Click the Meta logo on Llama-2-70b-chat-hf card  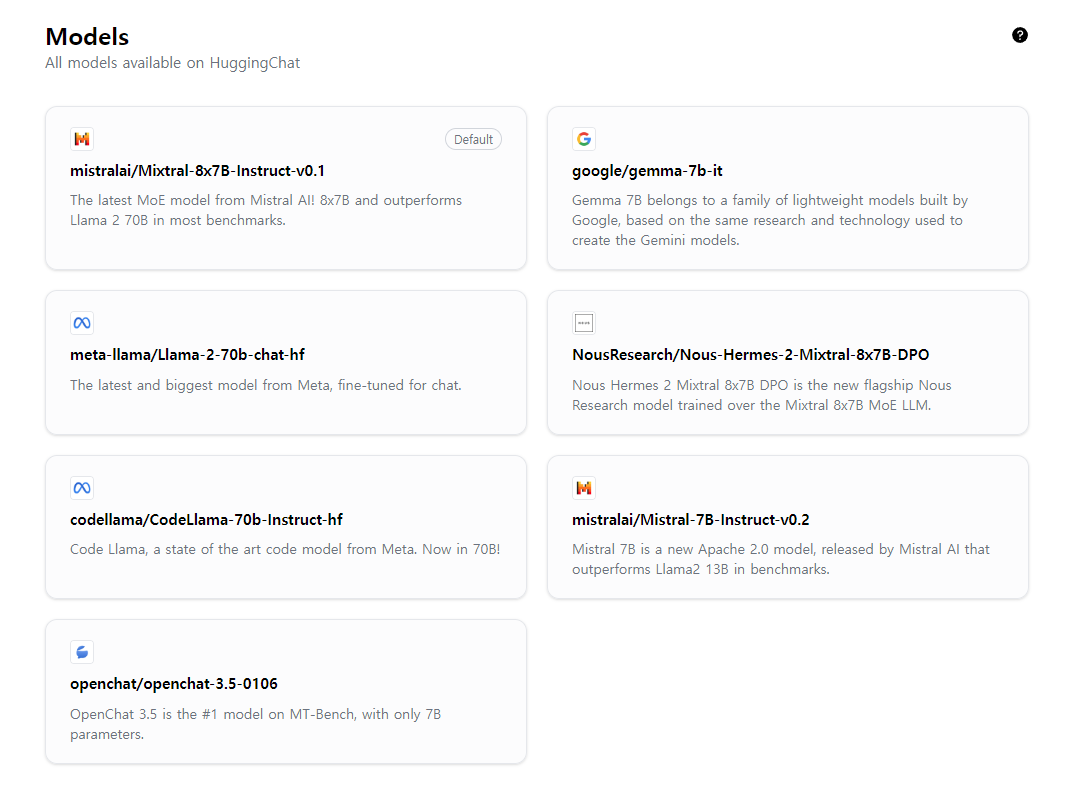pos(82,323)
